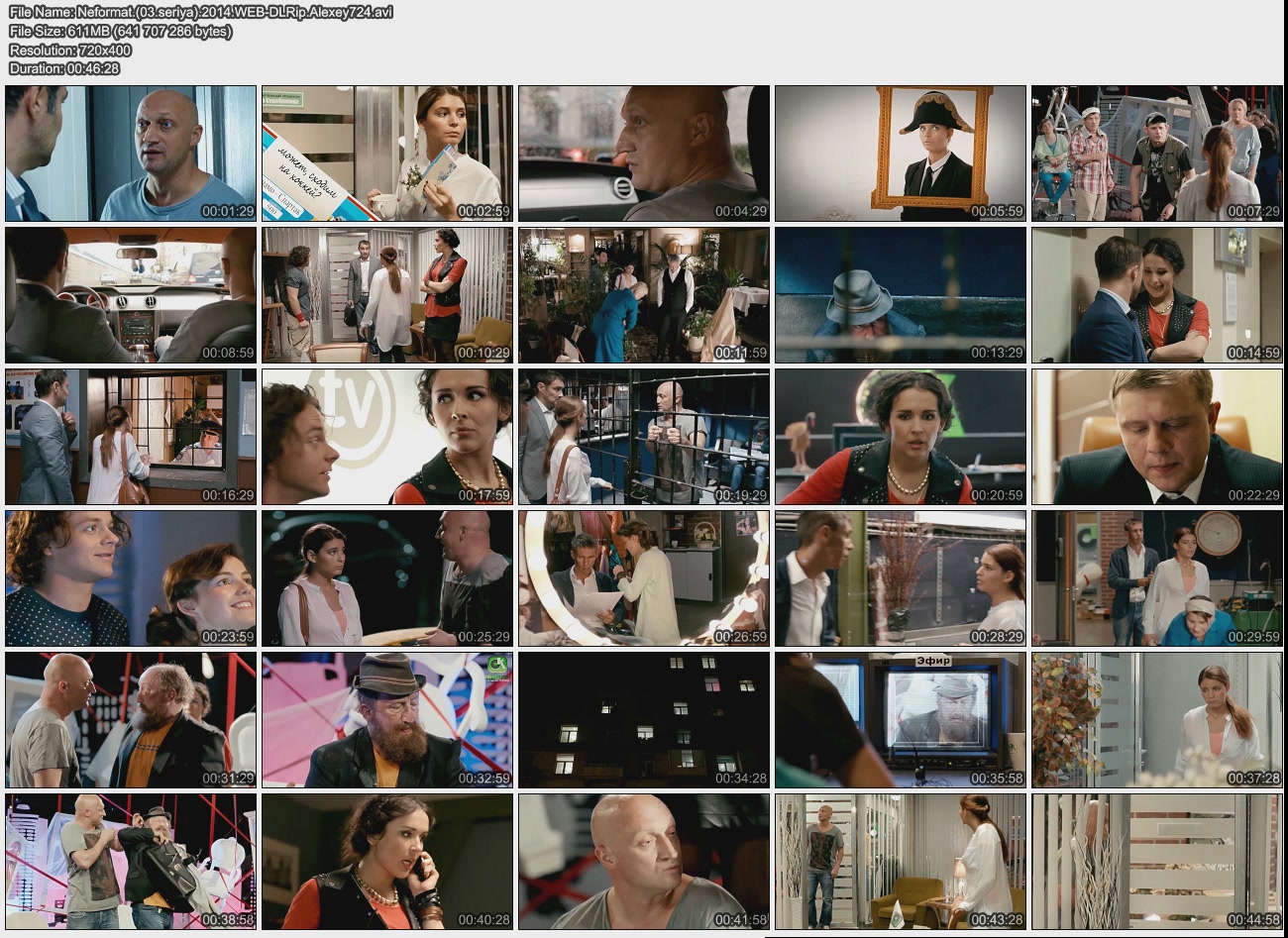Click the night building frame at 00:34:28
This screenshot has height=938, width=1288.
[644, 720]
